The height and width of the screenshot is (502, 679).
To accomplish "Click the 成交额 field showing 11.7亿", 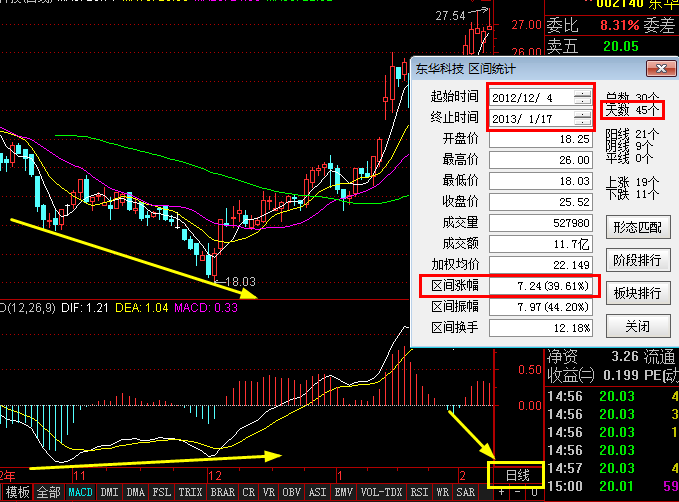I will [x=541, y=244].
